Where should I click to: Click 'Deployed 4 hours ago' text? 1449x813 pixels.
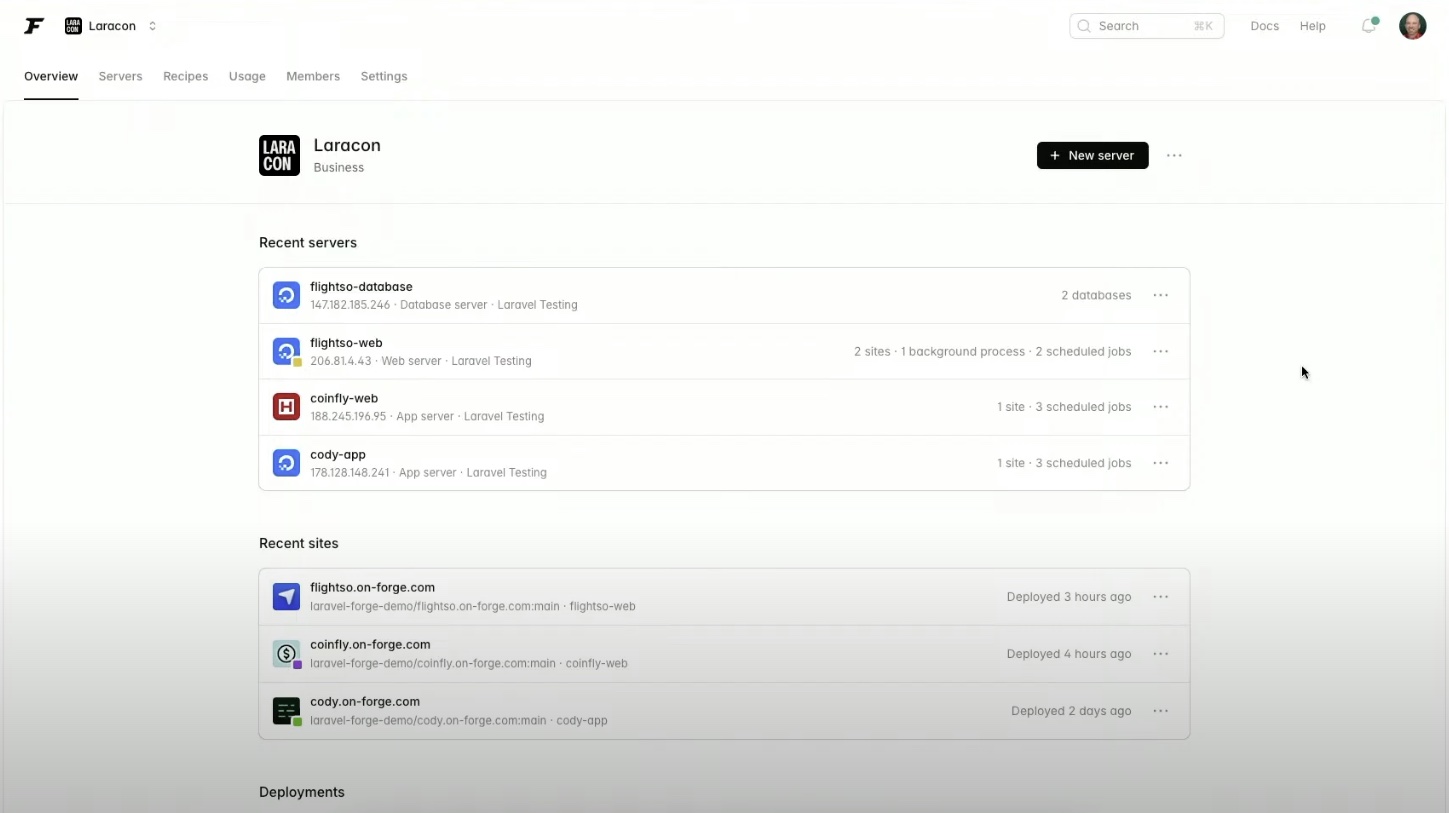click(1069, 654)
